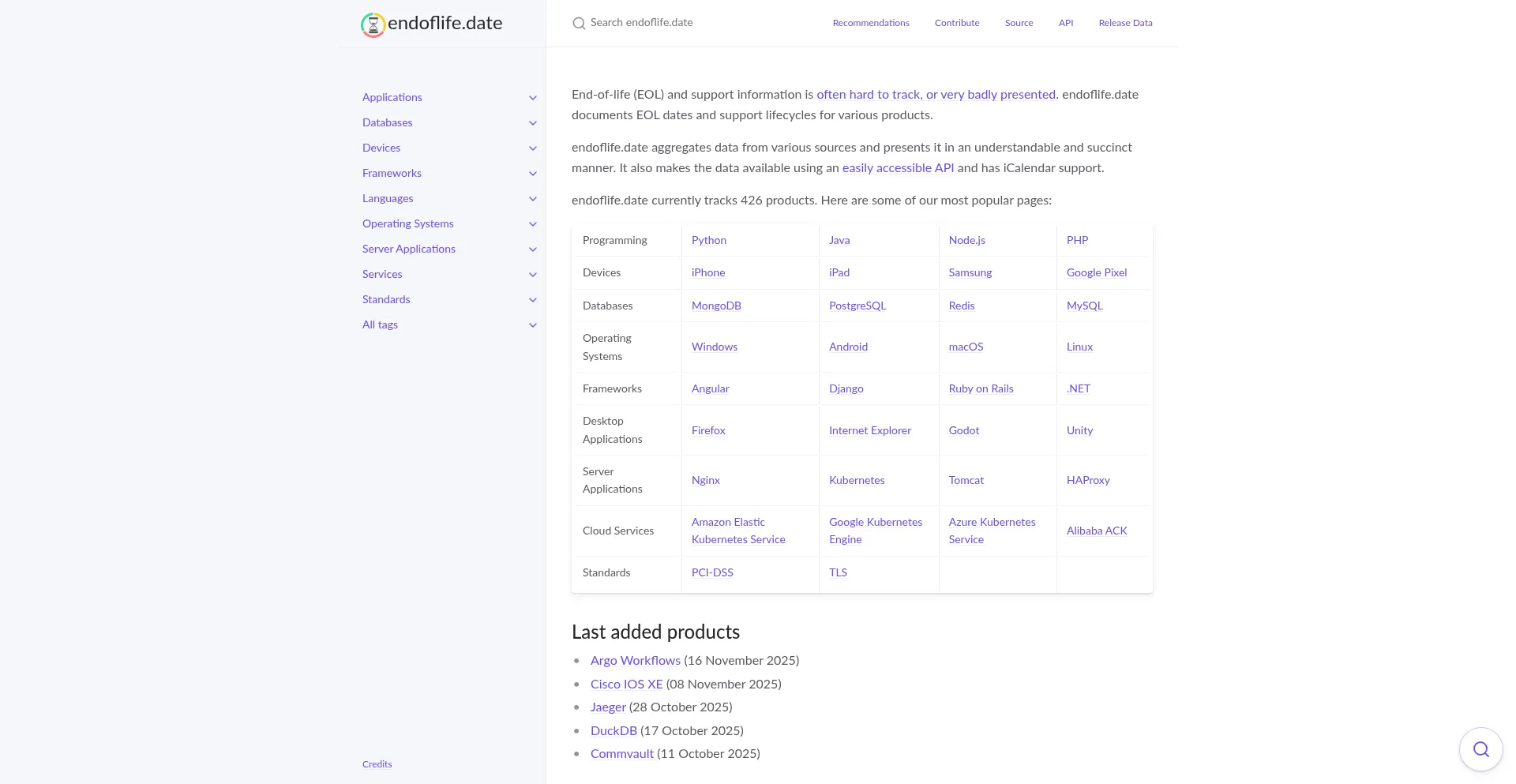The height and width of the screenshot is (784, 1516).
Task: Open the Godot product page
Action: pyautogui.click(x=964, y=430)
